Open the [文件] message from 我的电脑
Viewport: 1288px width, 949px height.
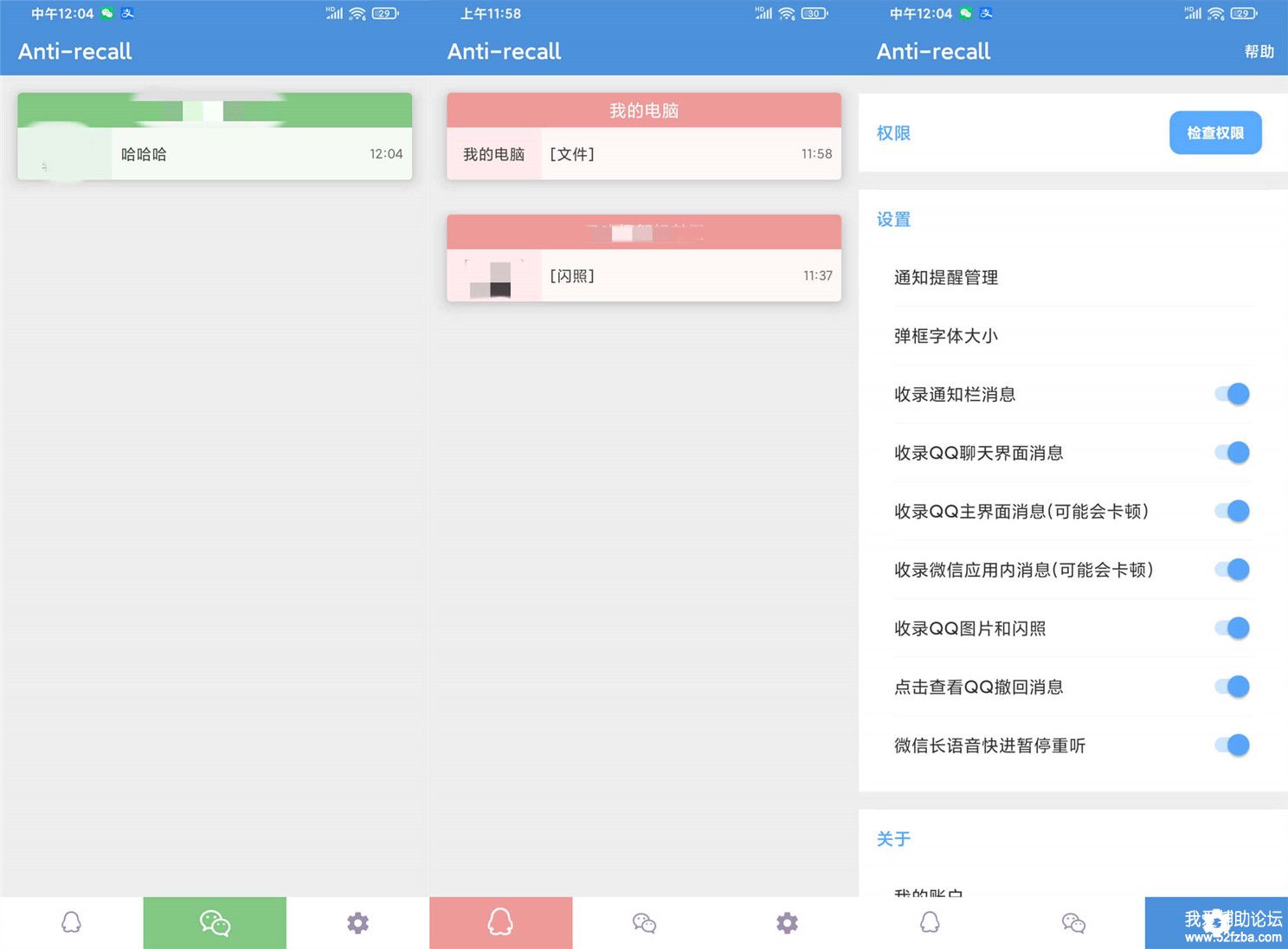tap(644, 154)
